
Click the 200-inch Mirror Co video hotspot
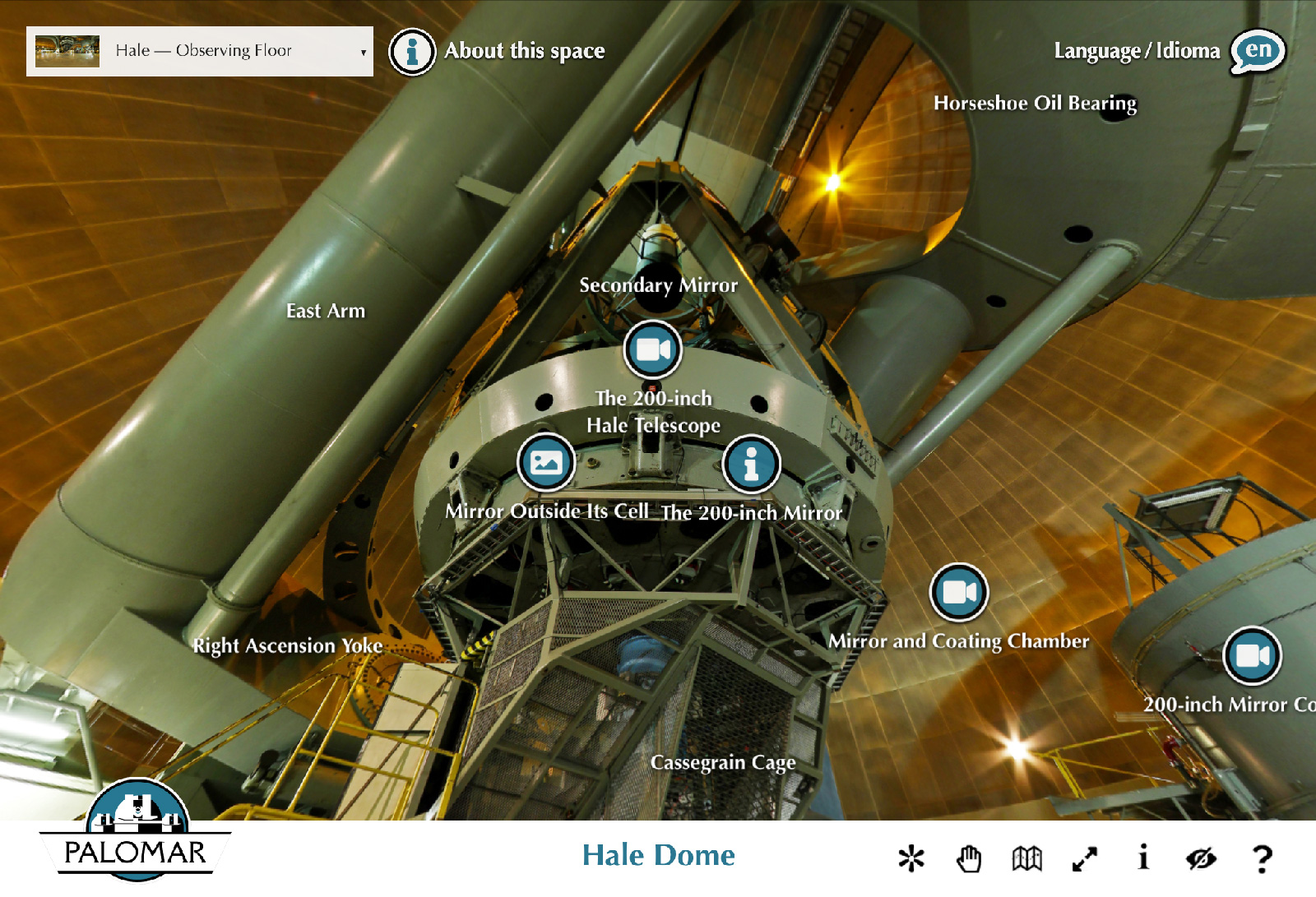tap(1252, 655)
